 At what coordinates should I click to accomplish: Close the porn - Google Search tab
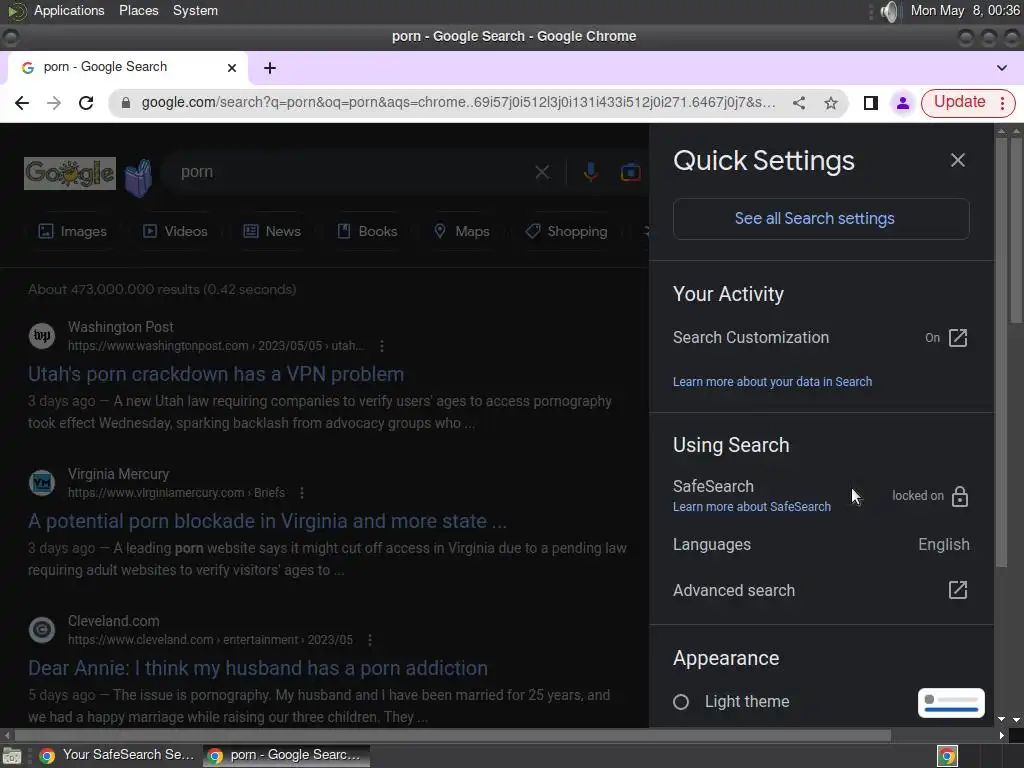[x=232, y=67]
